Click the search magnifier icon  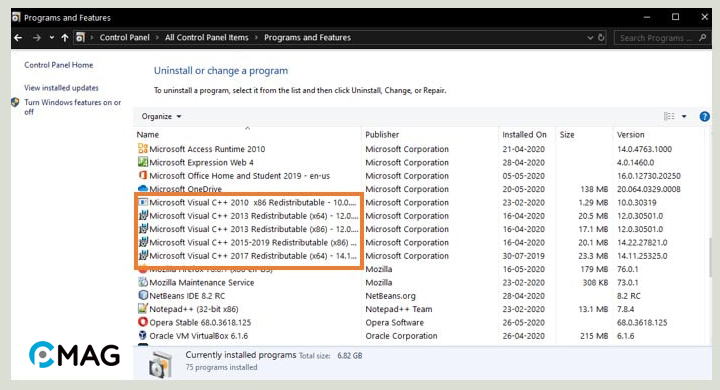703,38
